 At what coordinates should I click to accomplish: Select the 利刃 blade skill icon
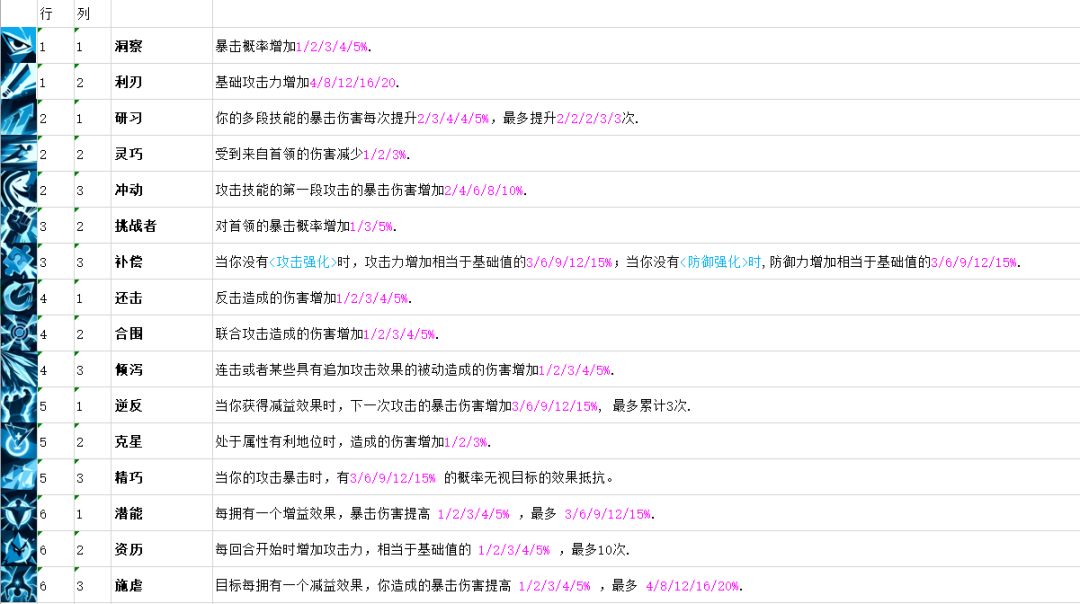18,81
